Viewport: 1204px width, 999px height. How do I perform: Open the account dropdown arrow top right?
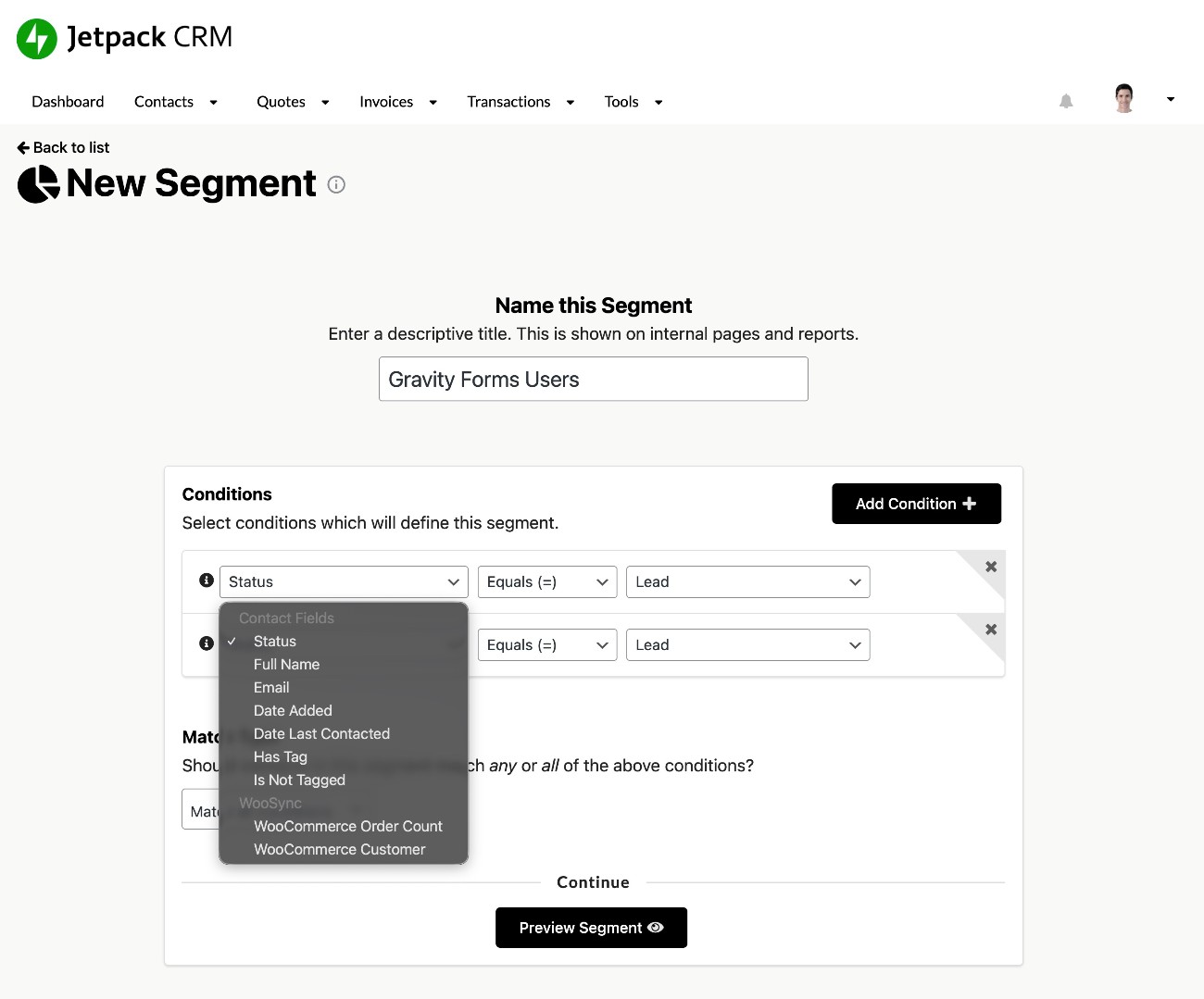[1170, 98]
